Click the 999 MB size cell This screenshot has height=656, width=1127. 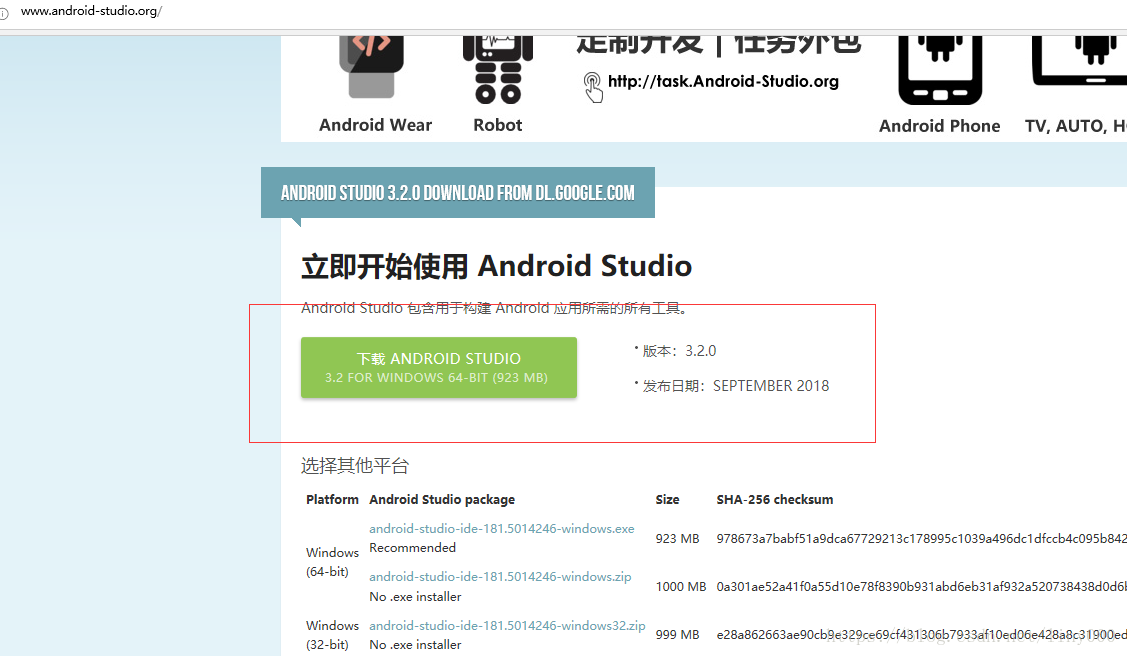(677, 634)
